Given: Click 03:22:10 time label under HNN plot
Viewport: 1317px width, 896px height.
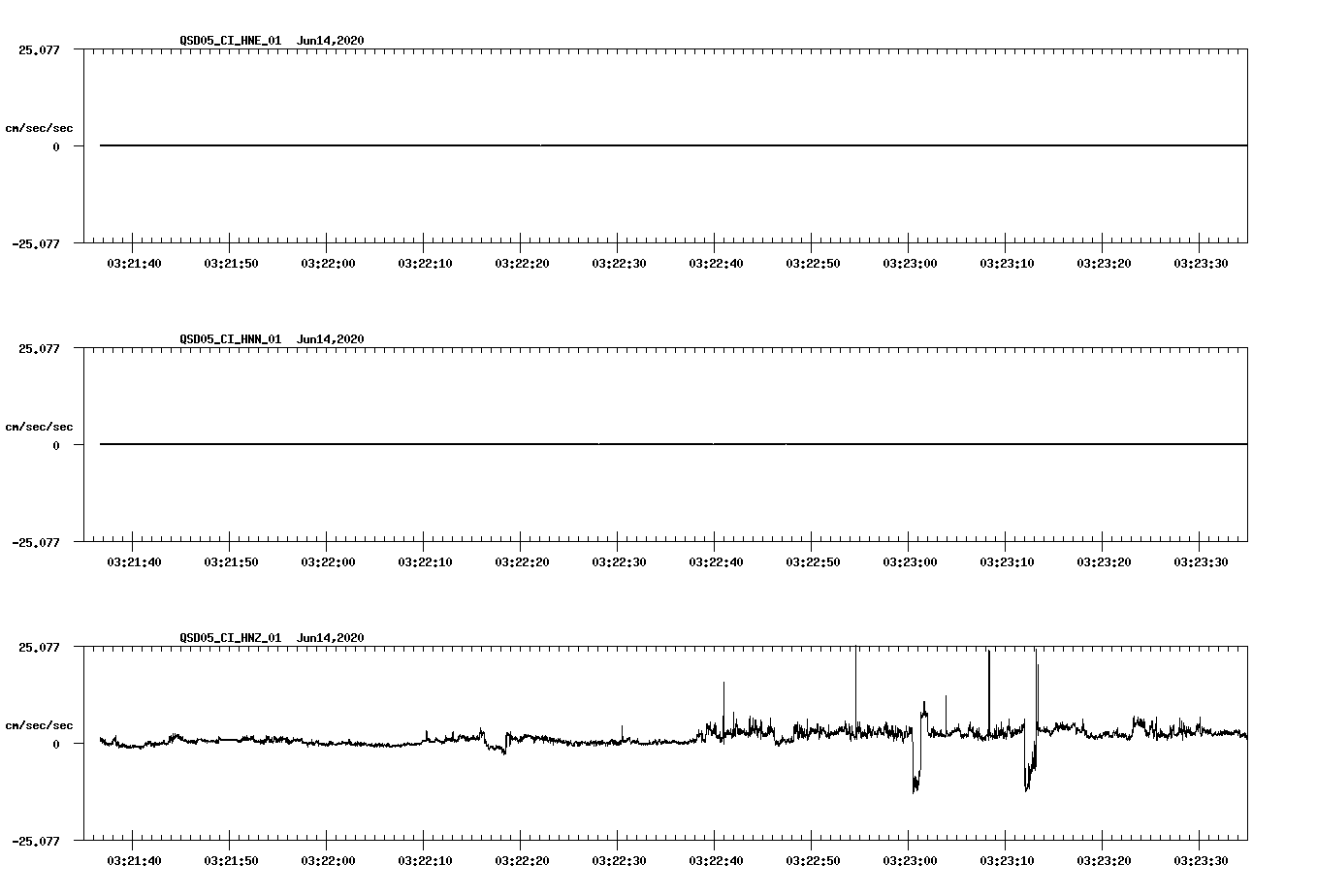Looking at the screenshot, I should (x=425, y=562).
